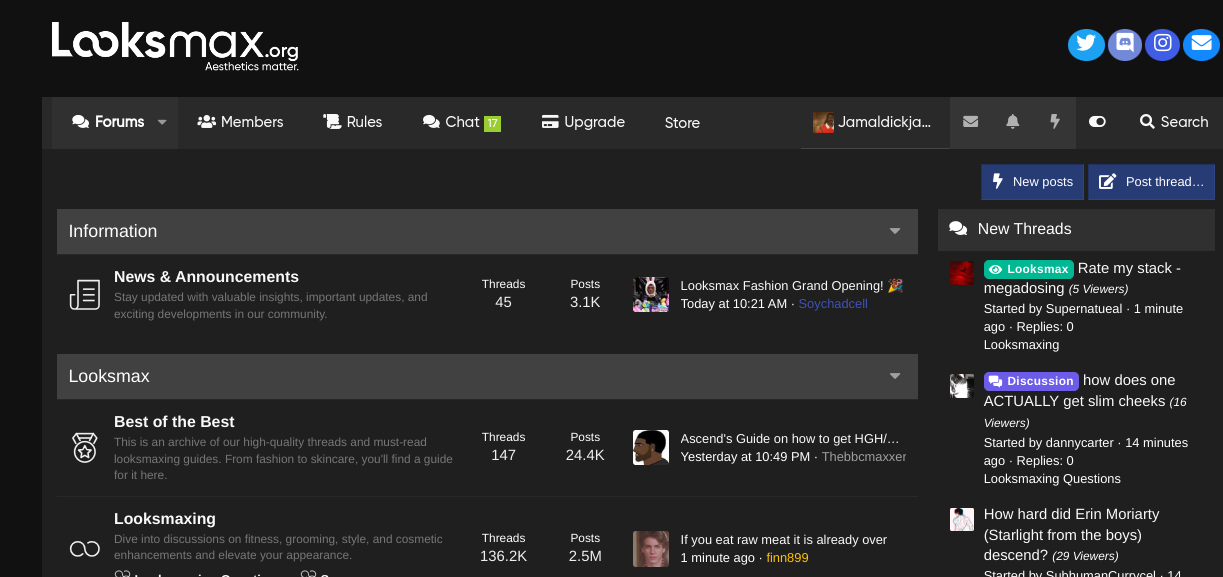Viewport: 1223px width, 577px height.
Task: Click the 'Today at 10:21 AM' timestamp
Action: pyautogui.click(x=734, y=304)
